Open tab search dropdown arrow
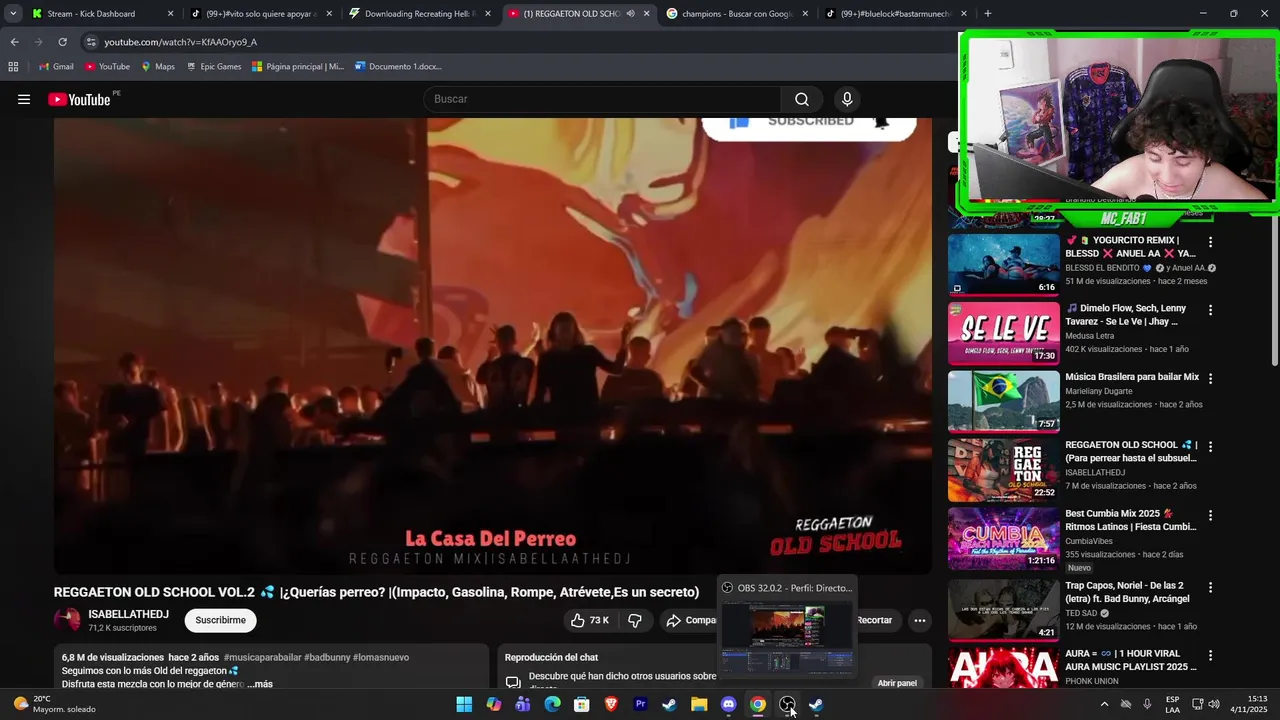The width and height of the screenshot is (1280, 720). pos(13,14)
